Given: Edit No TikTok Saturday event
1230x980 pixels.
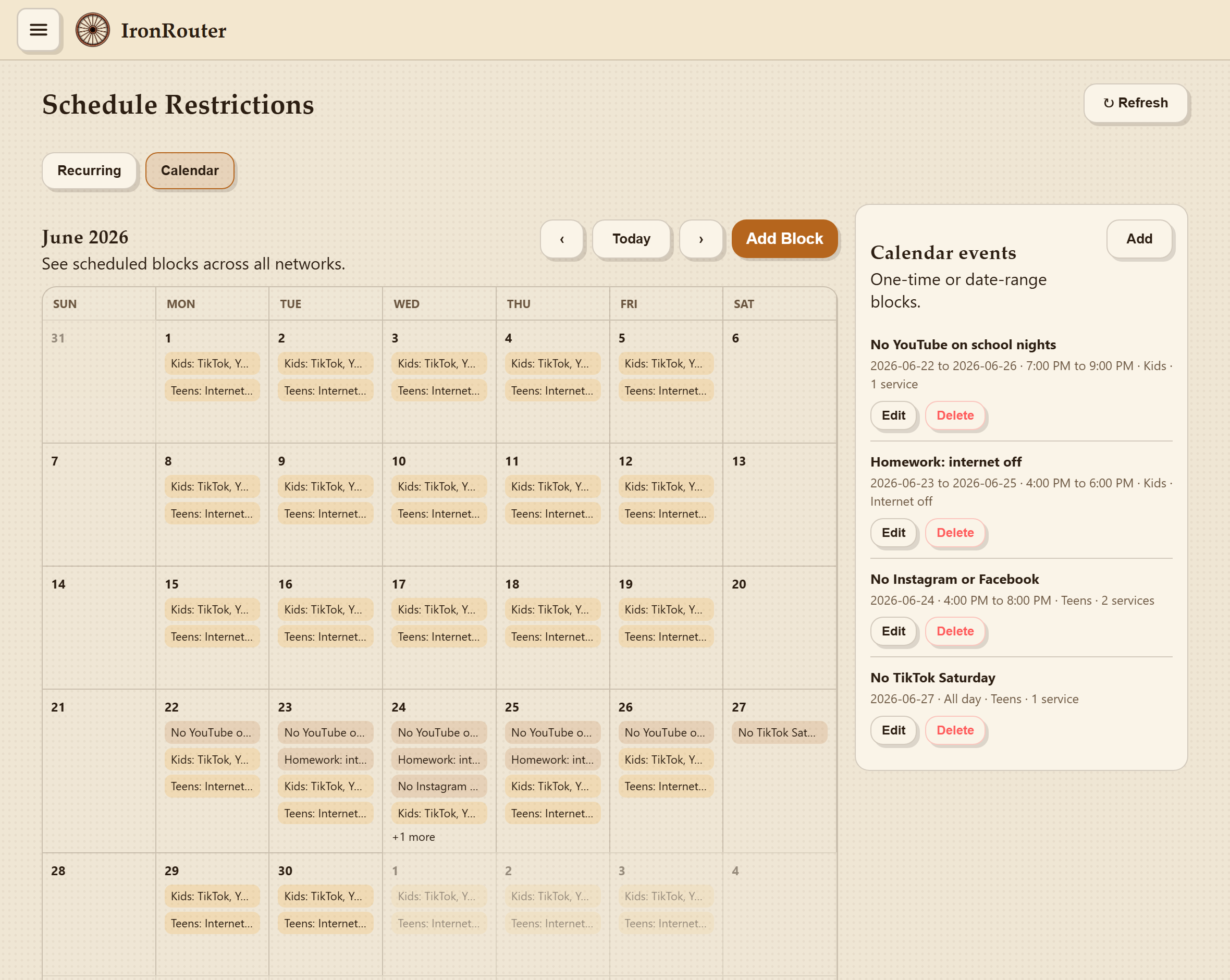Looking at the screenshot, I should click(893, 730).
